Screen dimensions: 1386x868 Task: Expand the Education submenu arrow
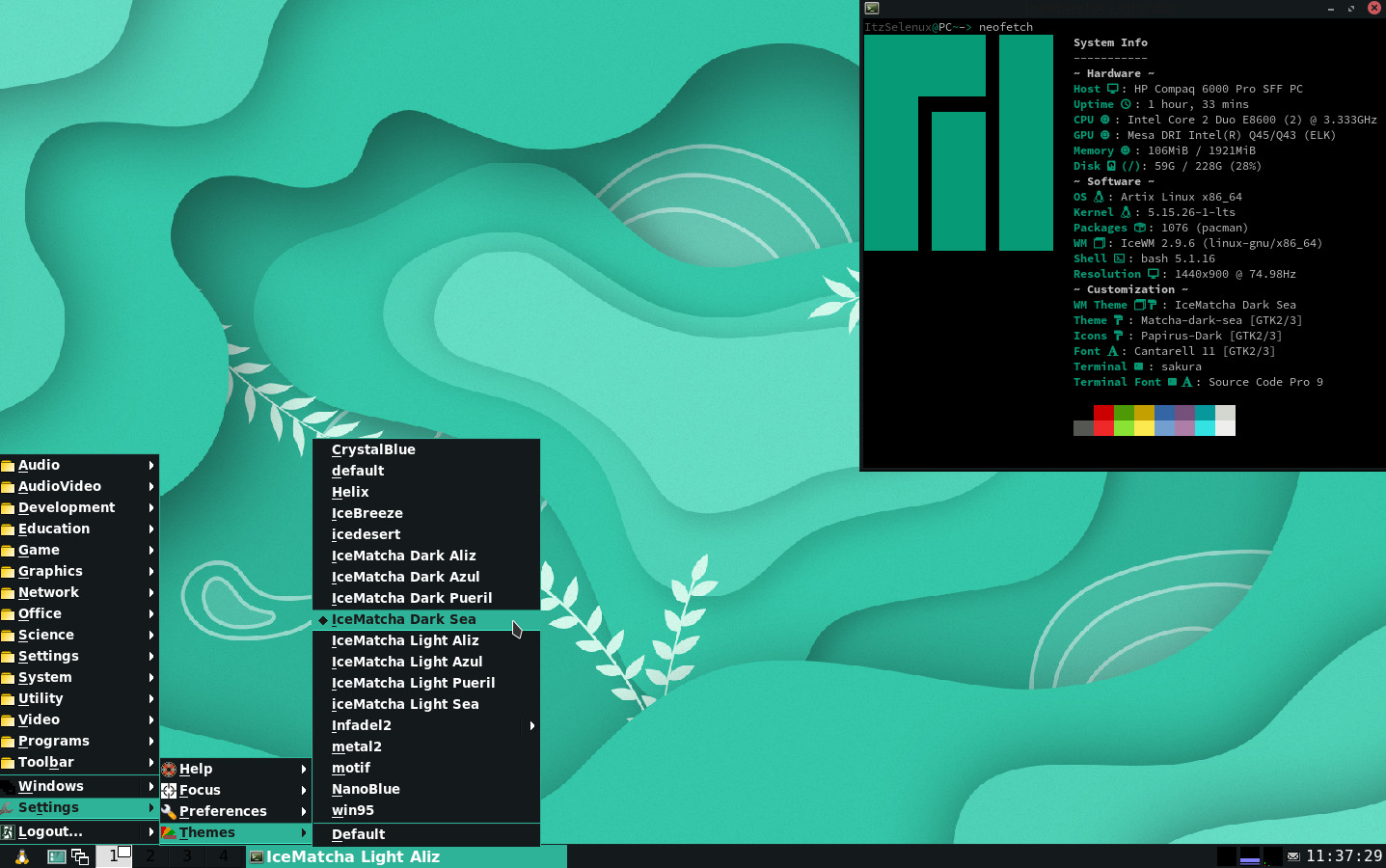pyautogui.click(x=151, y=529)
